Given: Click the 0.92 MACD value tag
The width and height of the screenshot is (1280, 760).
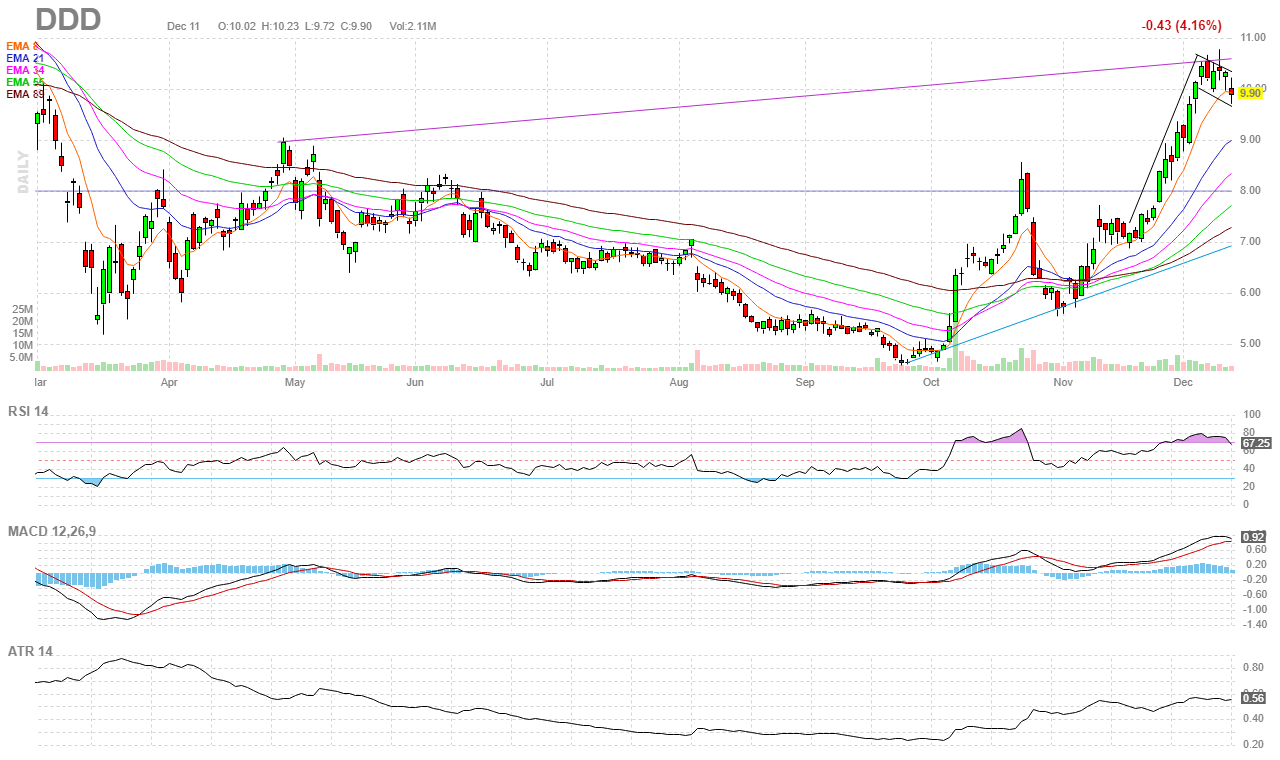Looking at the screenshot, I should [1253, 537].
